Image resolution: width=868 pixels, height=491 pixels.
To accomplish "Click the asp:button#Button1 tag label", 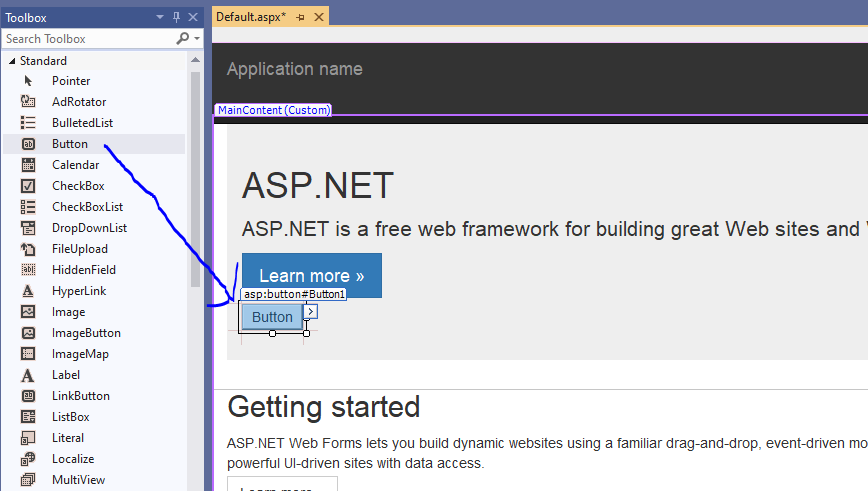I will point(294,294).
